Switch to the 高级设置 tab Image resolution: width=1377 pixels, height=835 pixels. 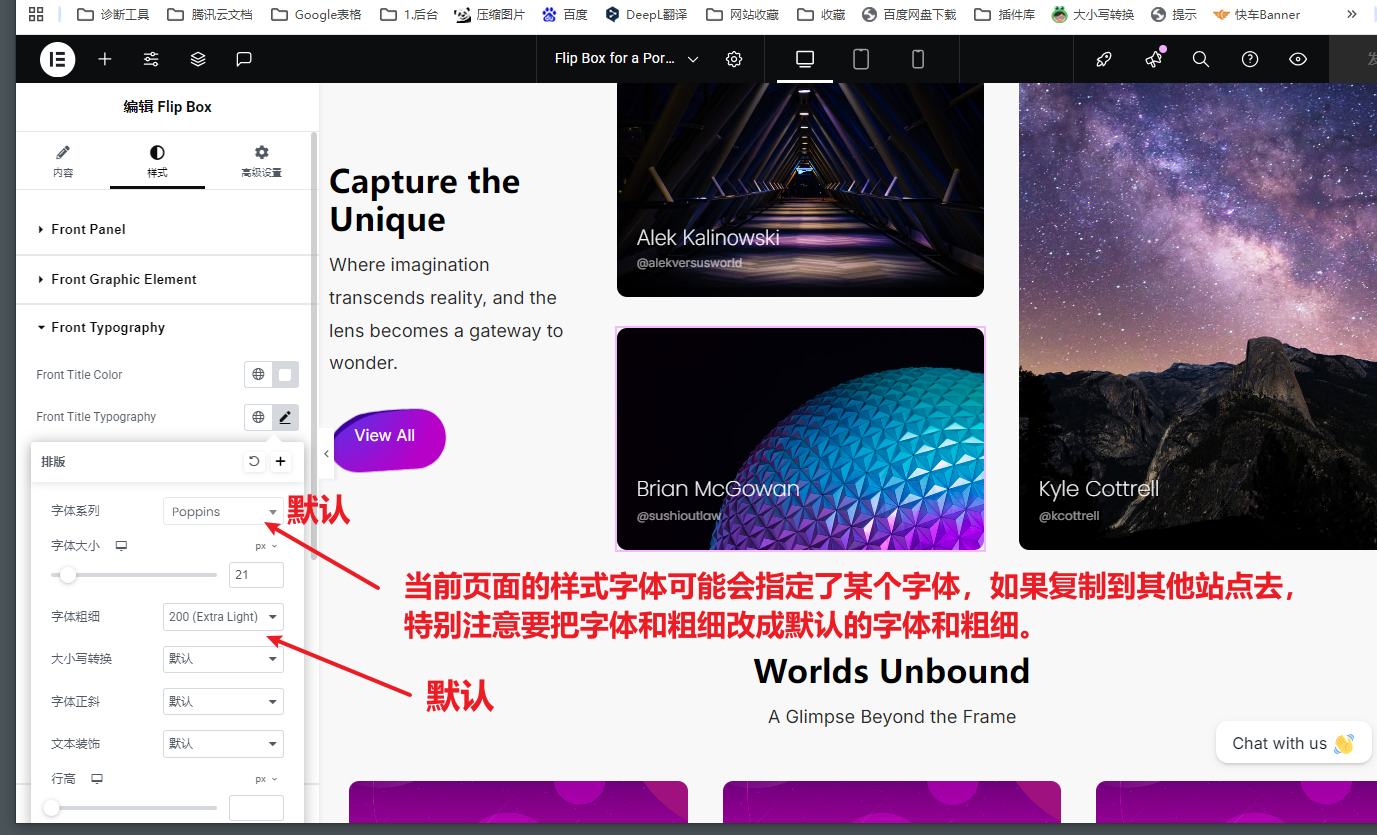tap(261, 161)
